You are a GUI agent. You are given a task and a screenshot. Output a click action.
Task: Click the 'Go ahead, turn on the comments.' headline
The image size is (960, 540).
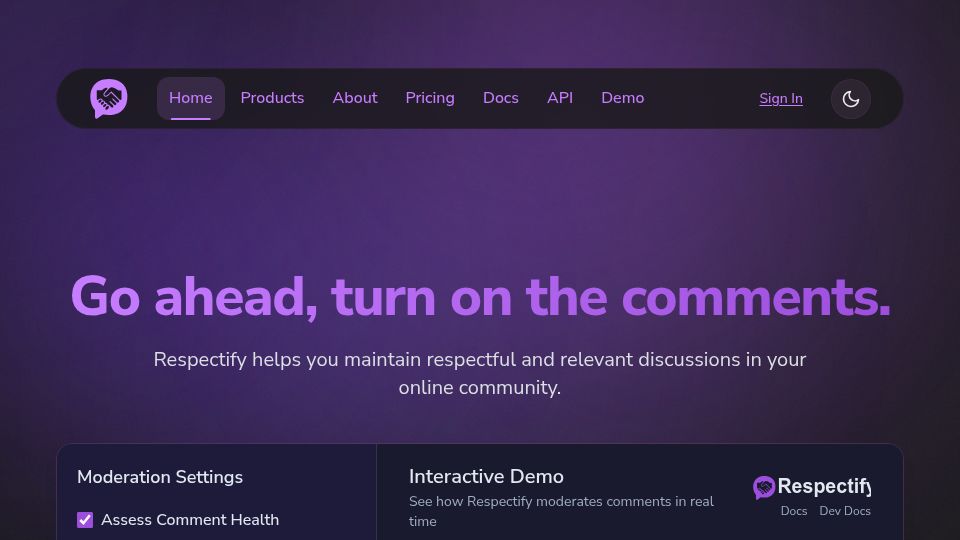click(480, 297)
